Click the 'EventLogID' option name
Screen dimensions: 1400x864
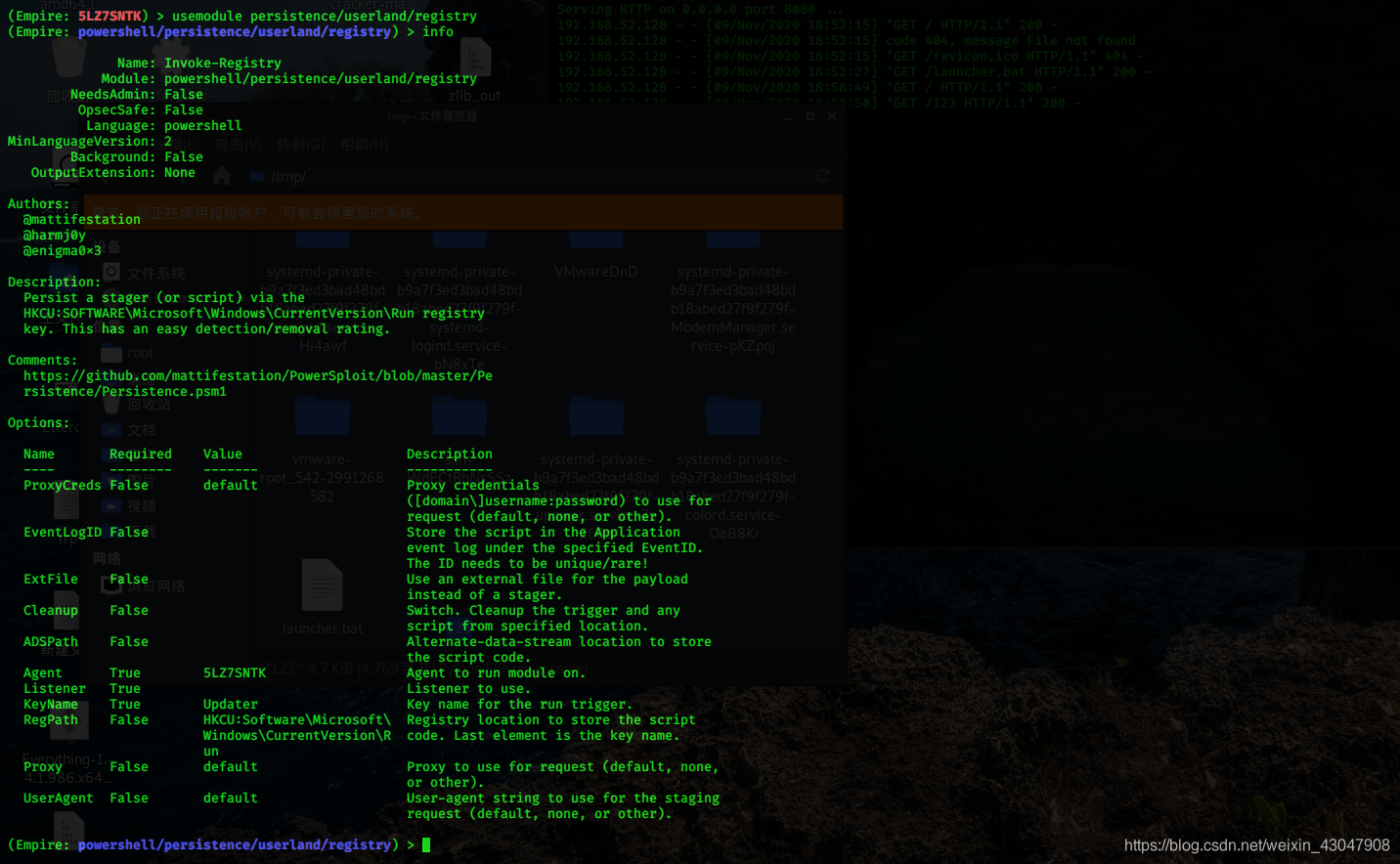[x=63, y=532]
